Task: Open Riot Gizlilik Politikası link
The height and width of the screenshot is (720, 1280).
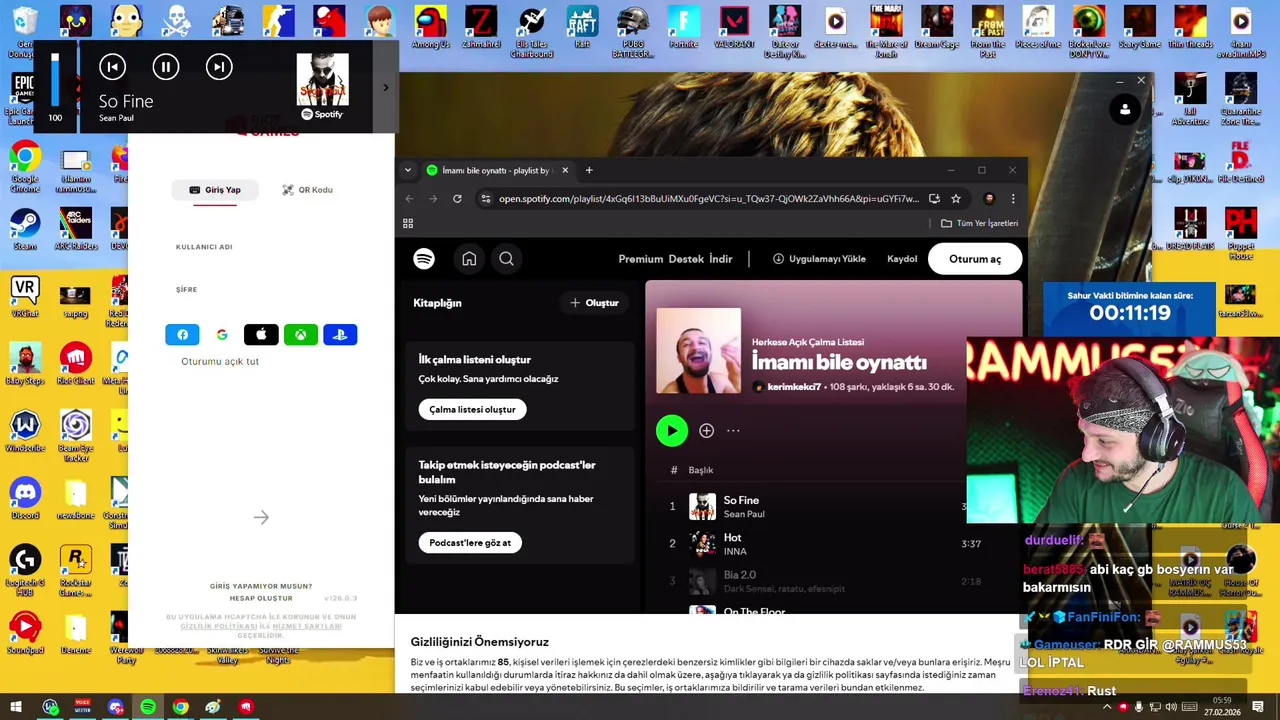Action: 219,626
